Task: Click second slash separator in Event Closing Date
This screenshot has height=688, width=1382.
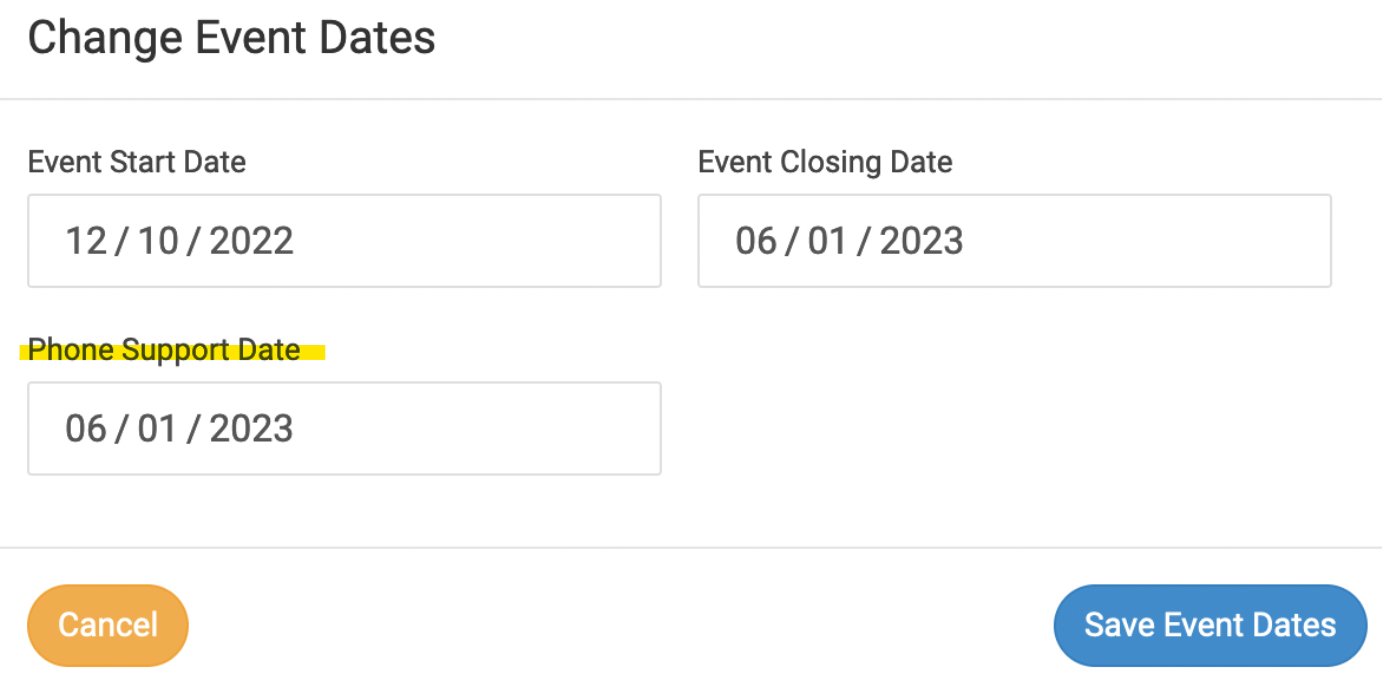Action: coord(863,241)
